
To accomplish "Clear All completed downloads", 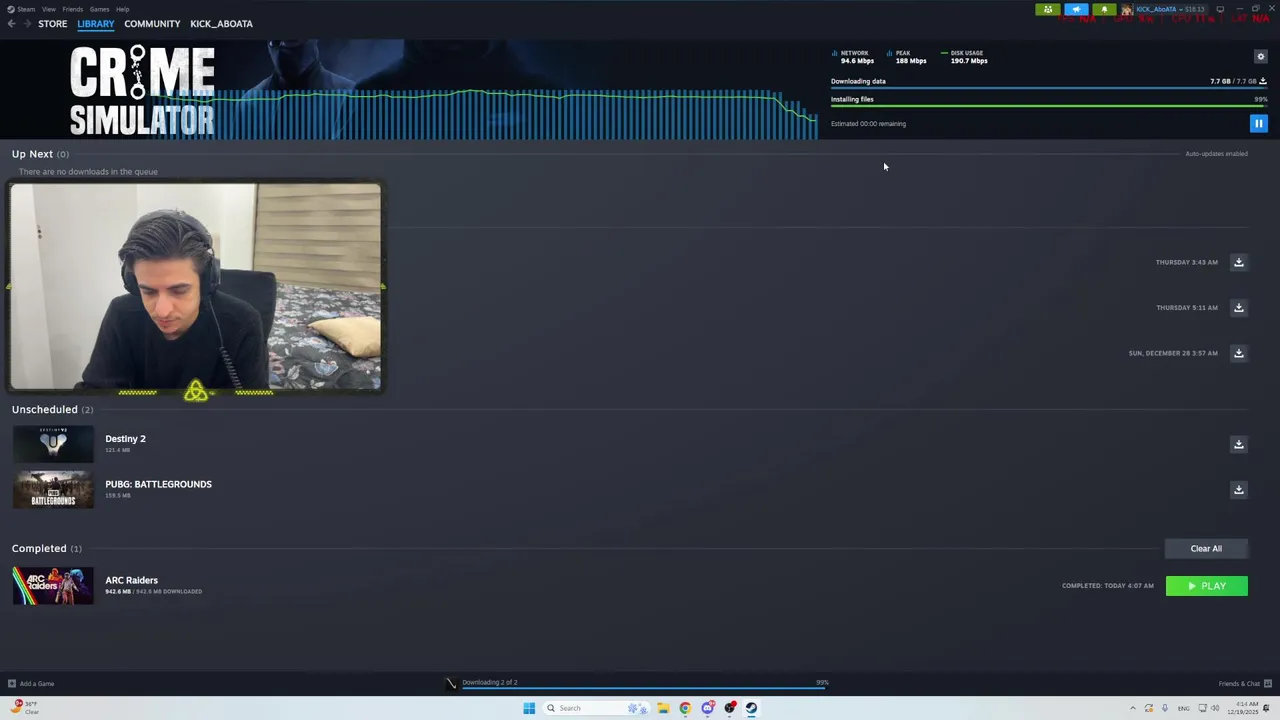I will point(1206,548).
